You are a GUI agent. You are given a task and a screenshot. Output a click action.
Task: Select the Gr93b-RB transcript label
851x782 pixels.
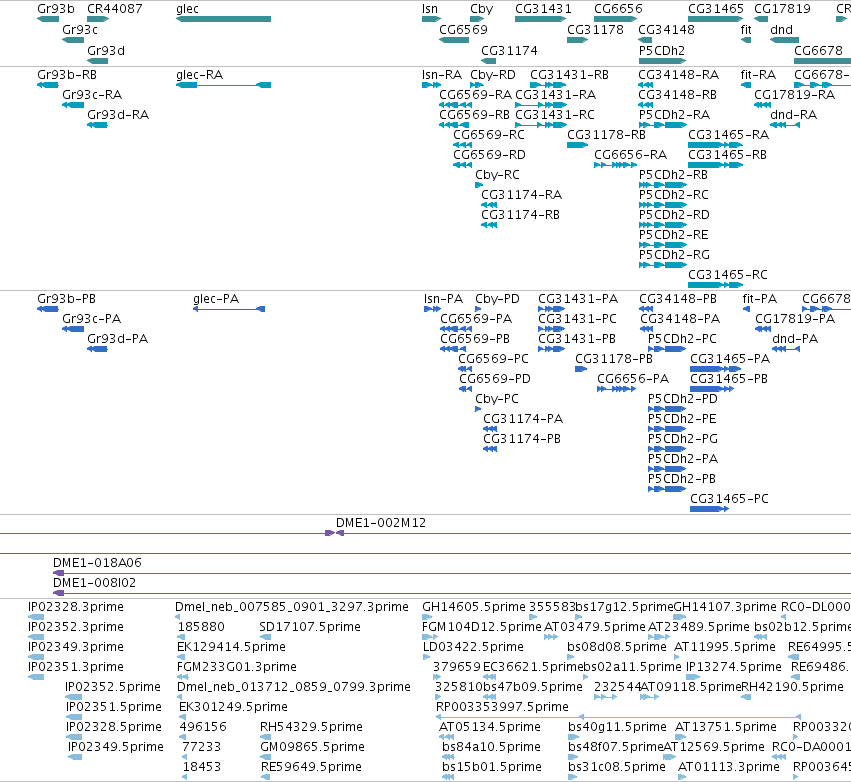pyautogui.click(x=67, y=74)
